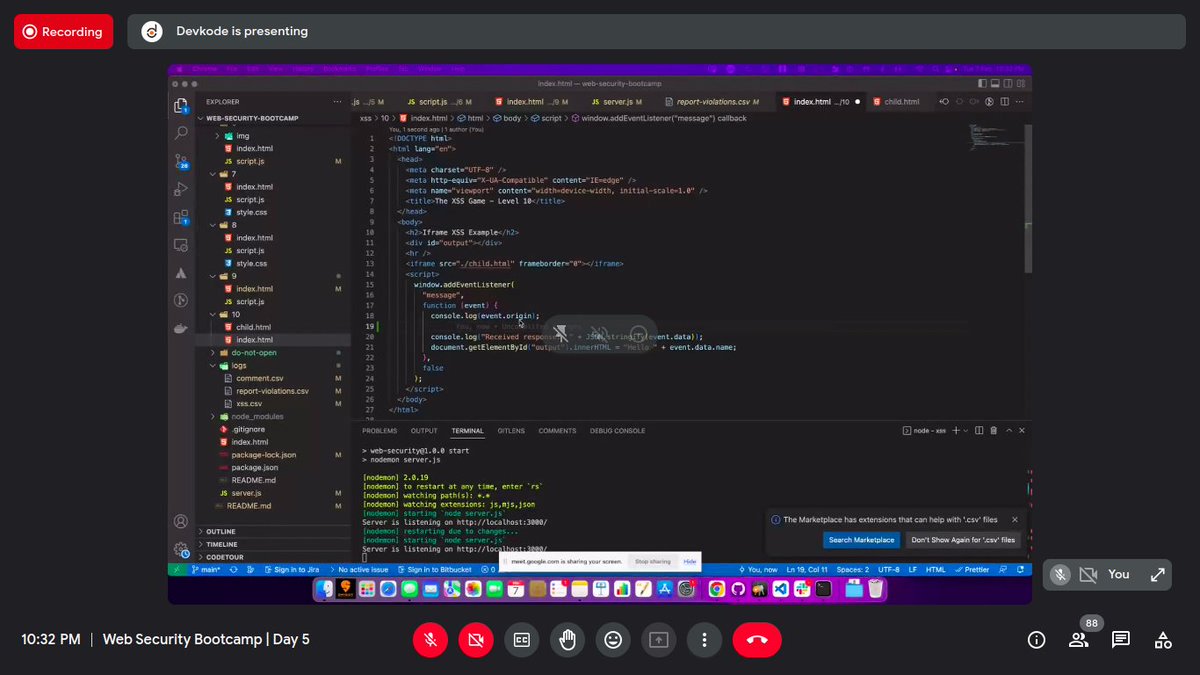Switch to the PROBLEMS panel tab
This screenshot has width=1200, height=675.
(380, 431)
